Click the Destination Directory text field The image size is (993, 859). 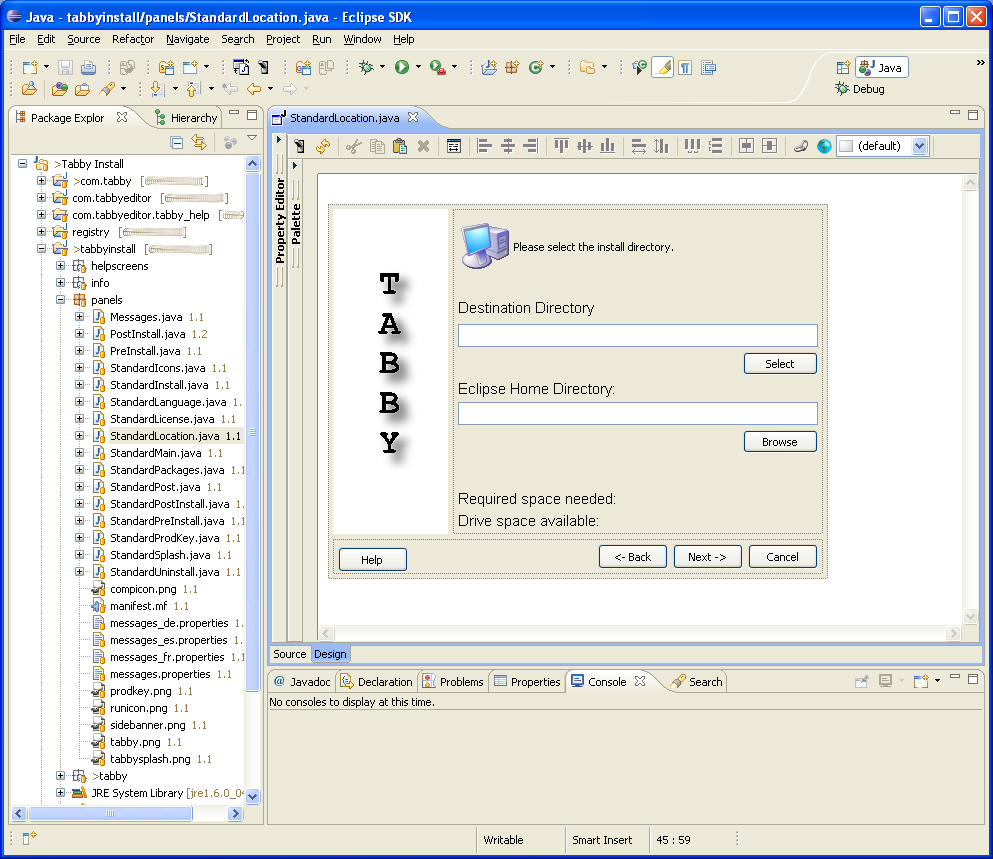coord(638,335)
